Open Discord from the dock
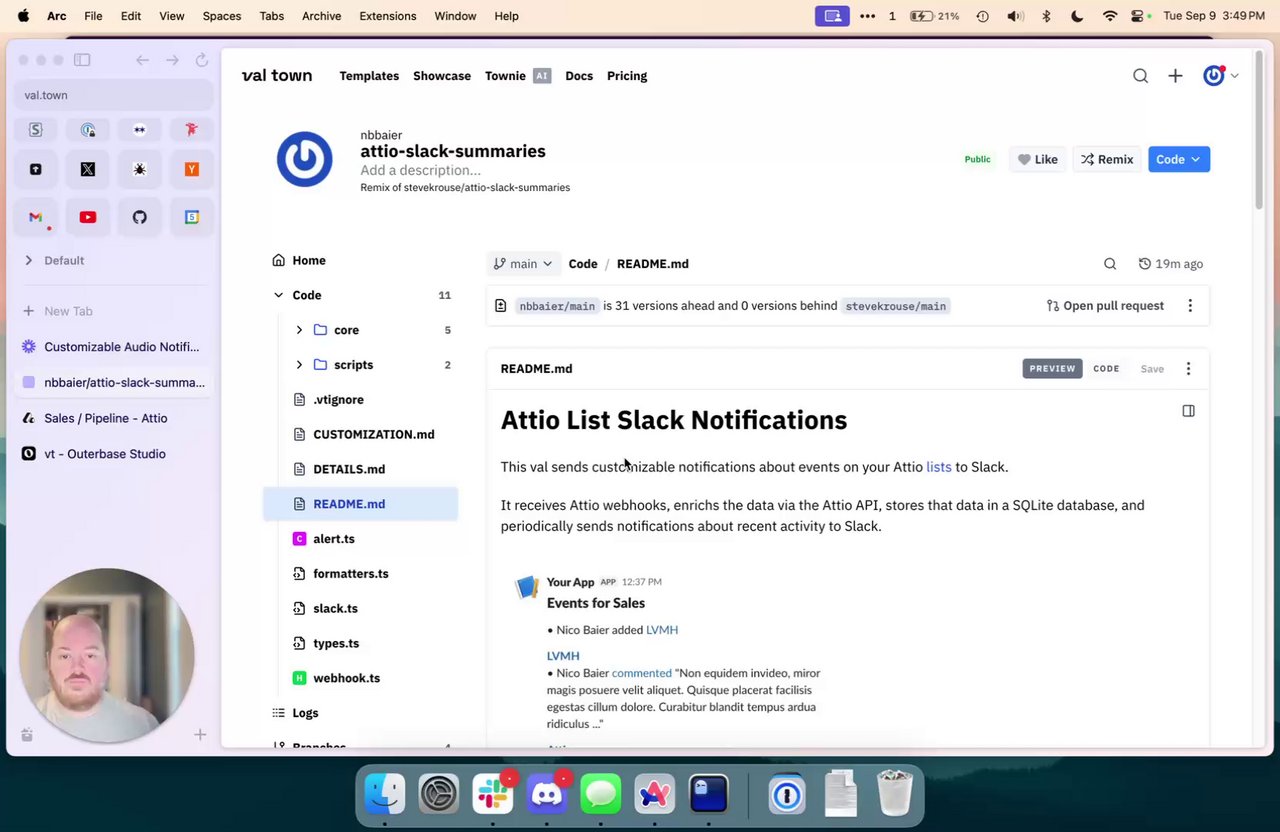The image size is (1280, 832). (x=547, y=795)
